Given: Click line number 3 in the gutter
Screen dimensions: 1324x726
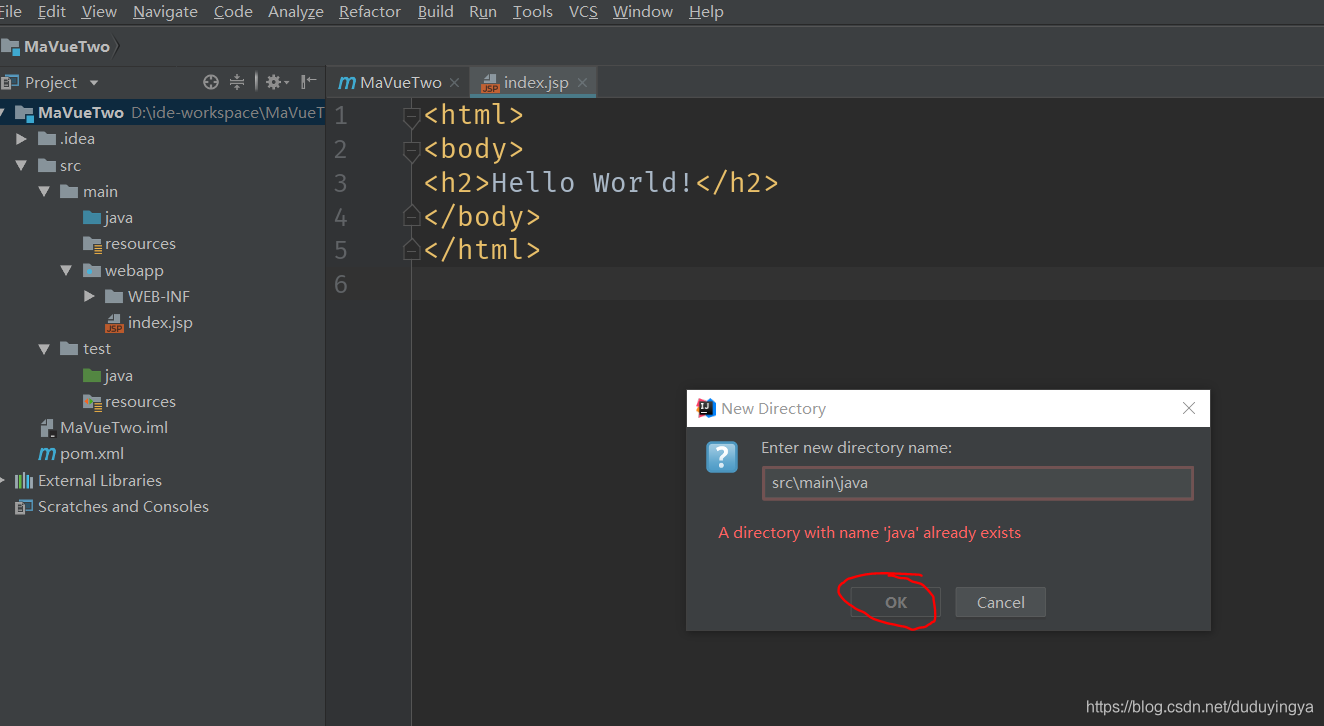Looking at the screenshot, I should pos(341,183).
